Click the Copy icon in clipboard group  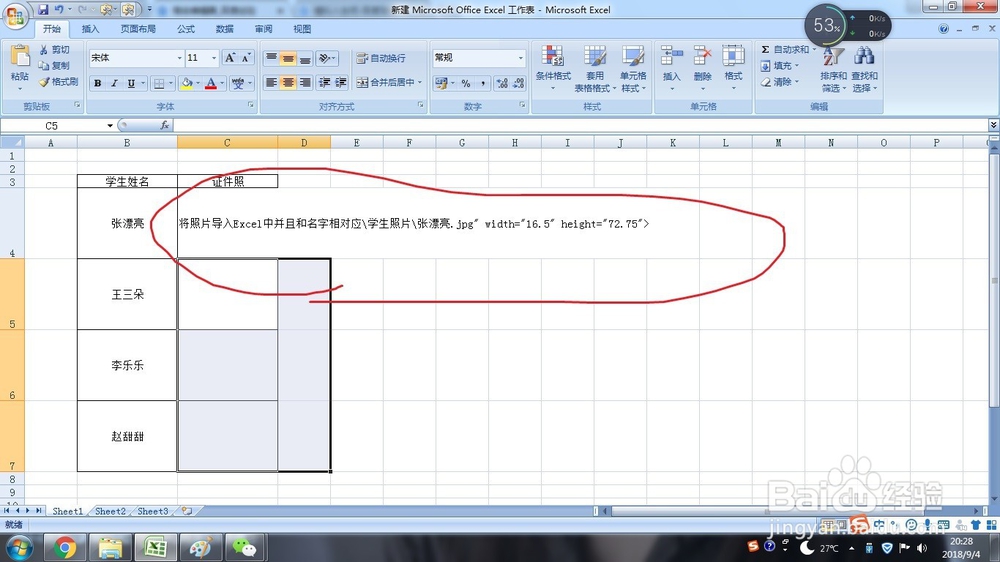pos(43,66)
